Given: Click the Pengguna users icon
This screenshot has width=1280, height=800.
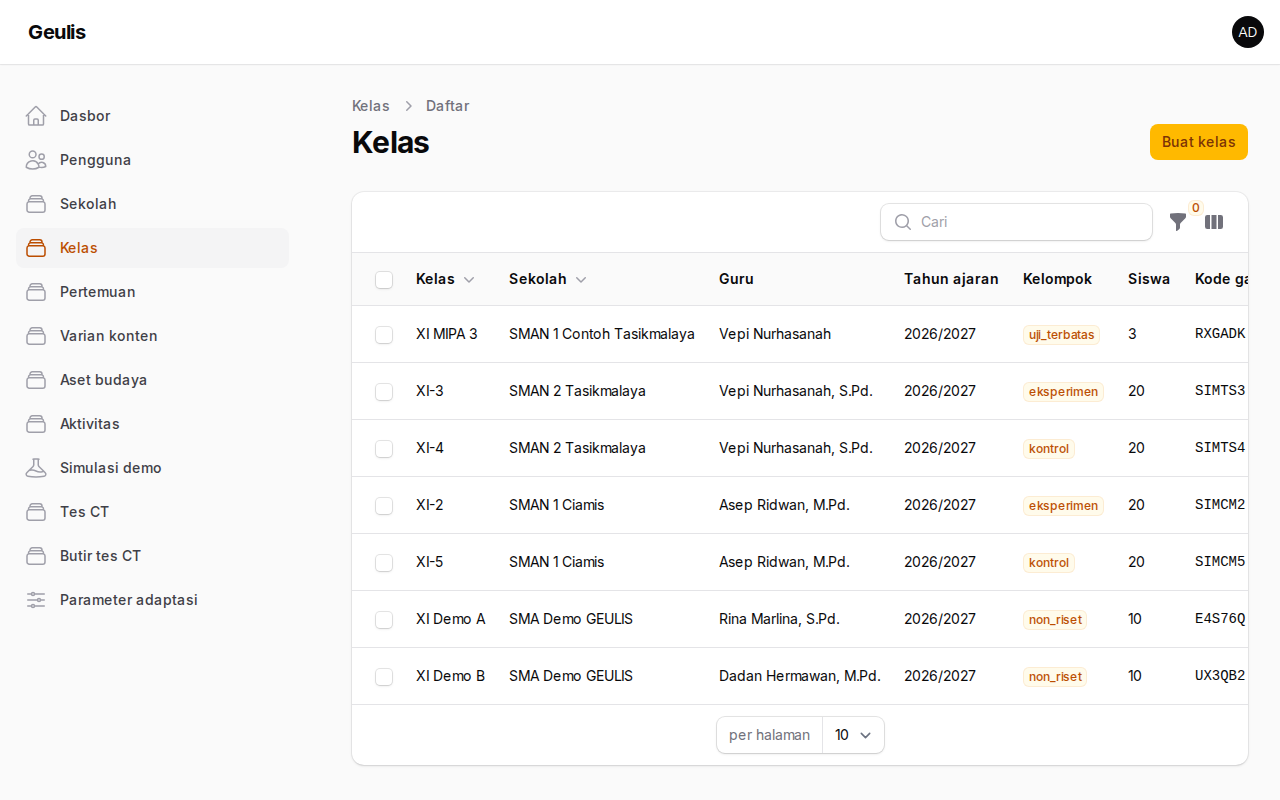Looking at the screenshot, I should [x=36, y=160].
